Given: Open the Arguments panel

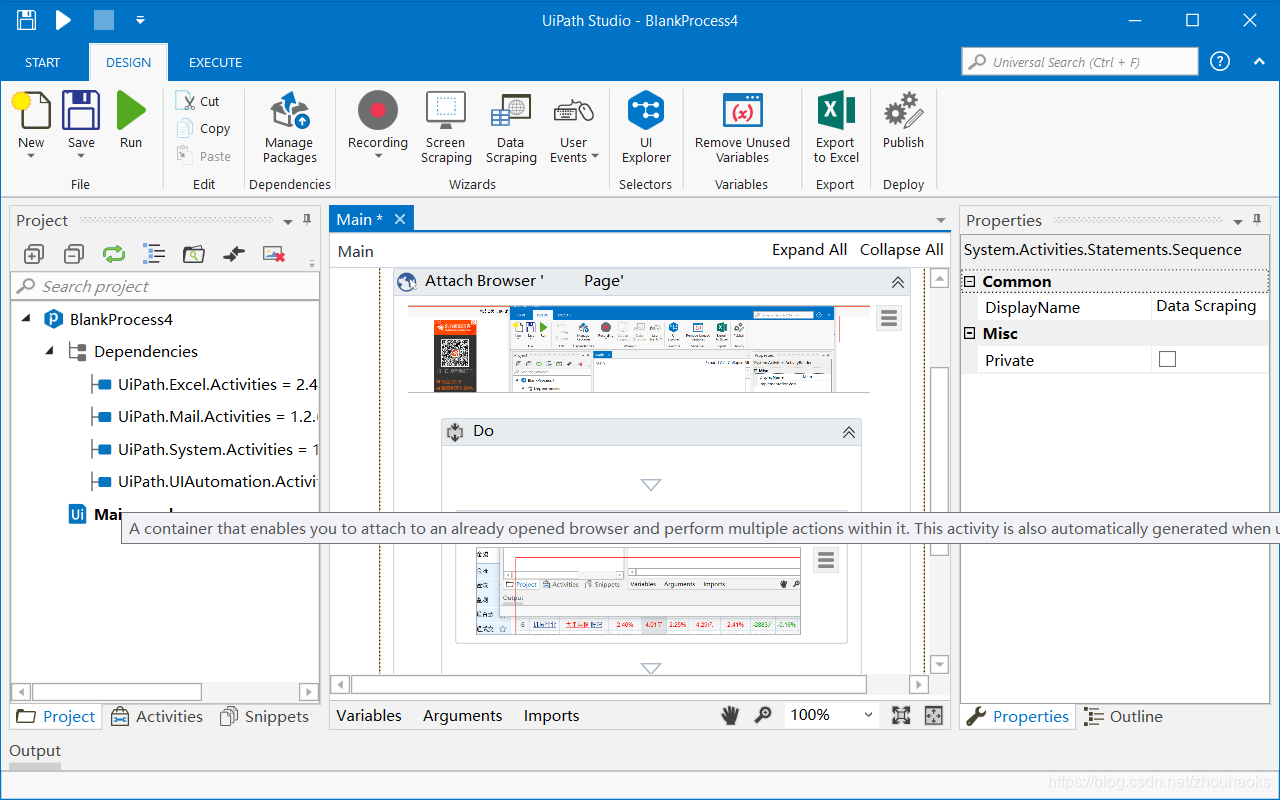Looking at the screenshot, I should pos(462,715).
